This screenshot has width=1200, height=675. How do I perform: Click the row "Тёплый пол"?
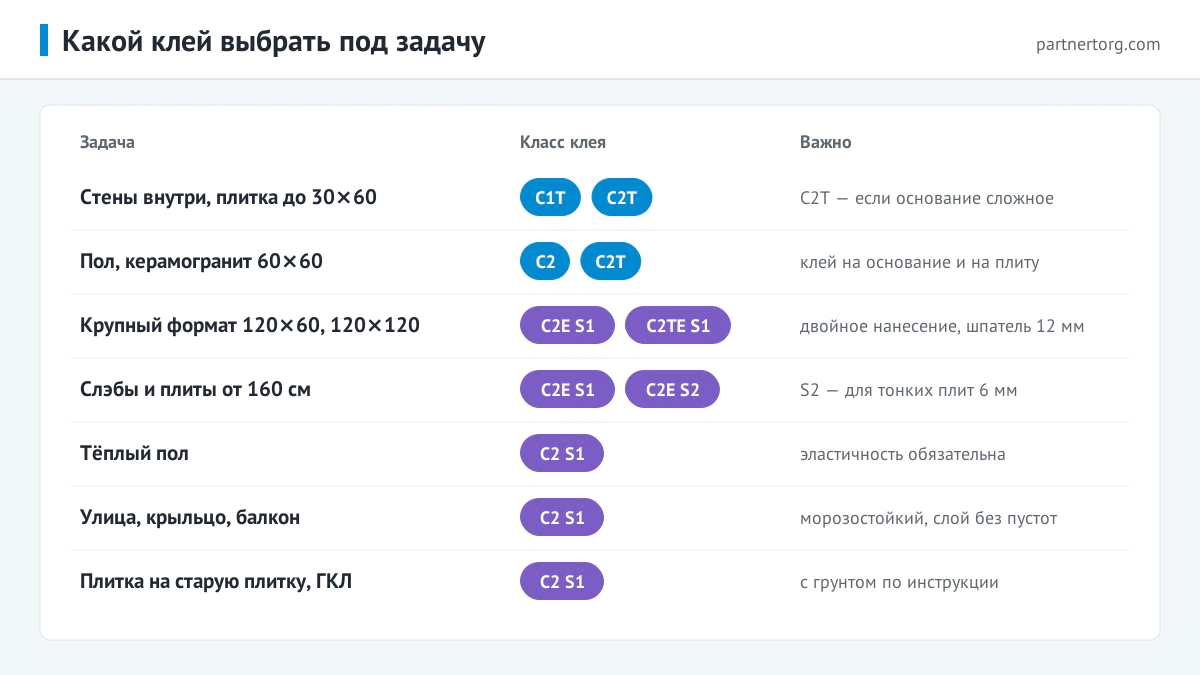click(x=600, y=454)
